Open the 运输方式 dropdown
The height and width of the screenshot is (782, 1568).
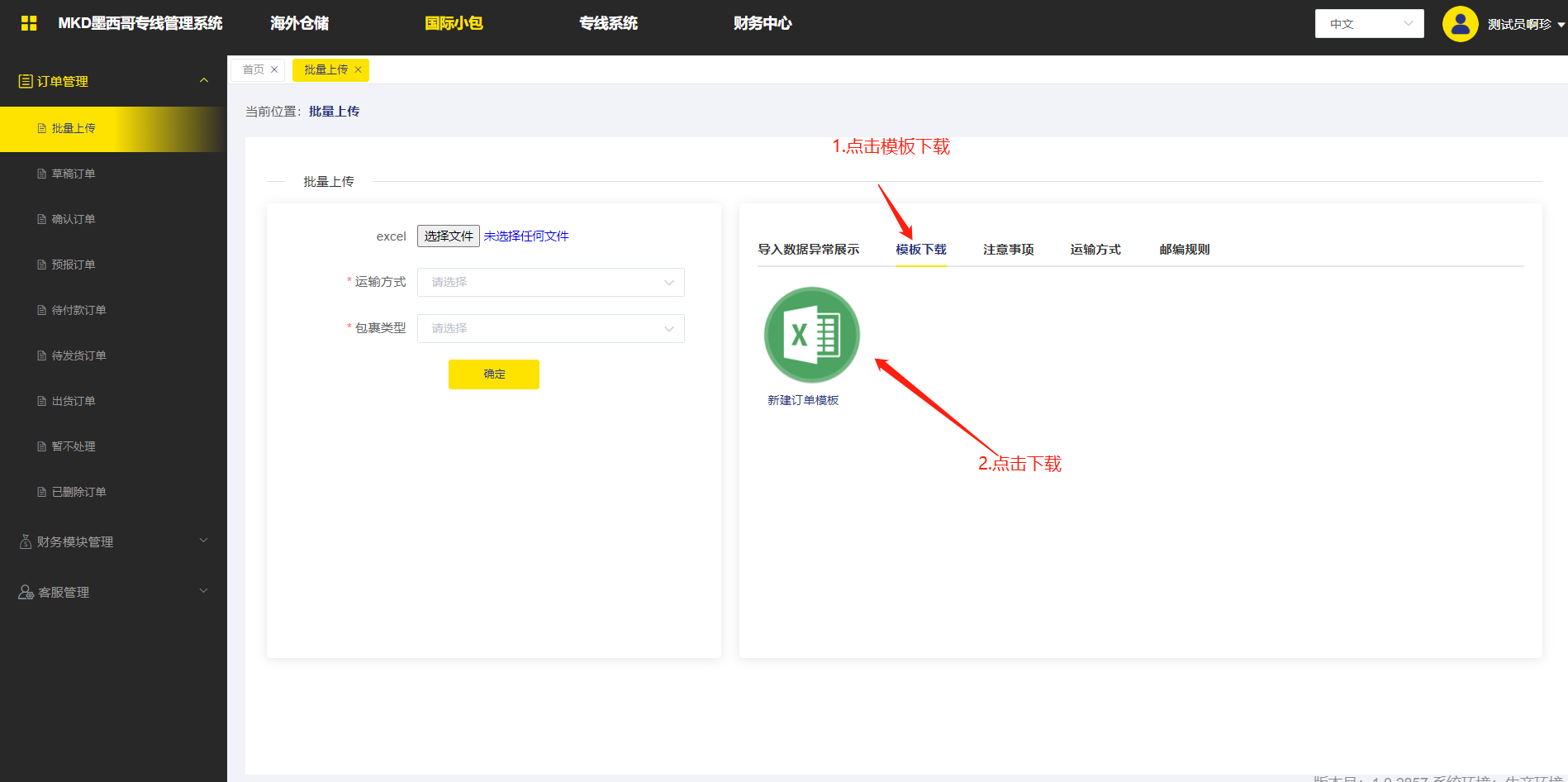[x=550, y=283]
